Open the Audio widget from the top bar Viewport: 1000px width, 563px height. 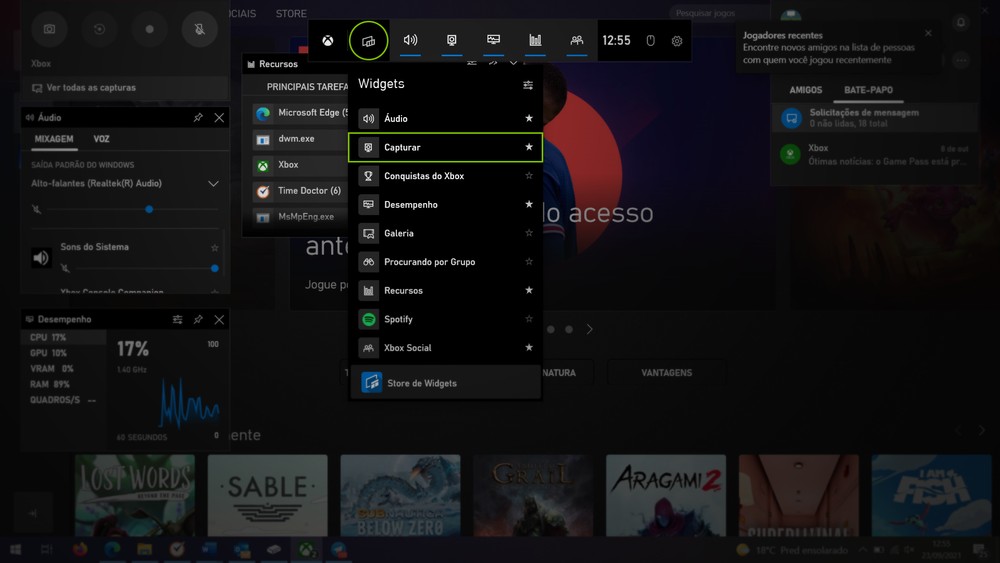[x=410, y=41]
